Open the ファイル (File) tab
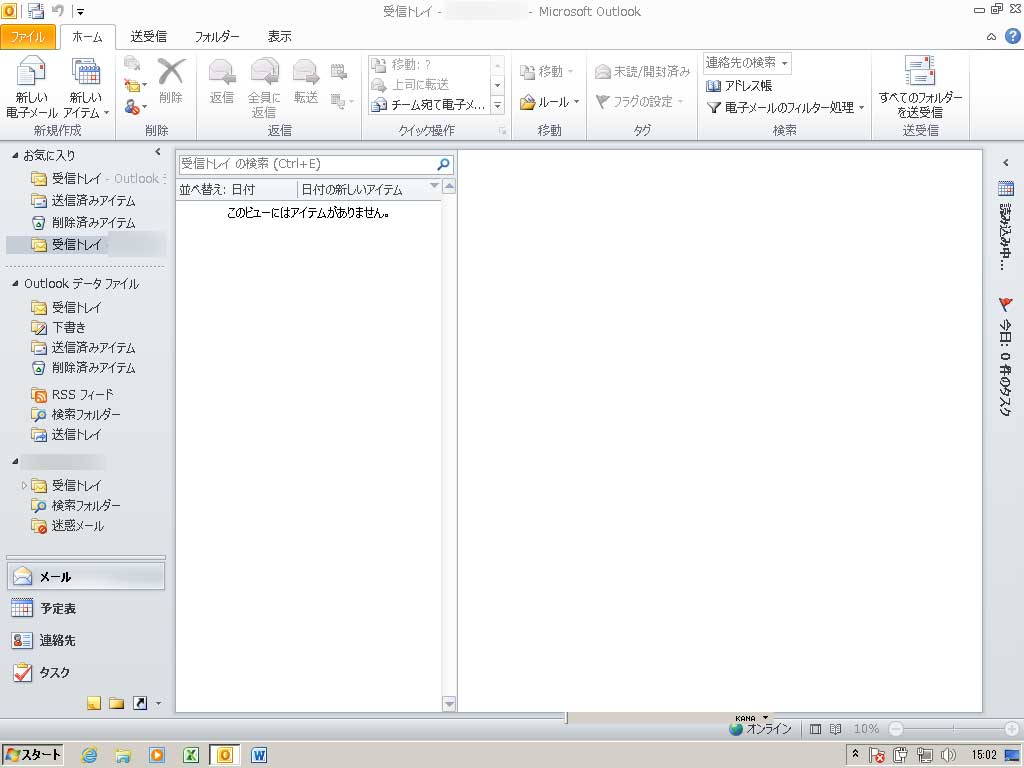The width and height of the screenshot is (1024, 768). coord(27,37)
